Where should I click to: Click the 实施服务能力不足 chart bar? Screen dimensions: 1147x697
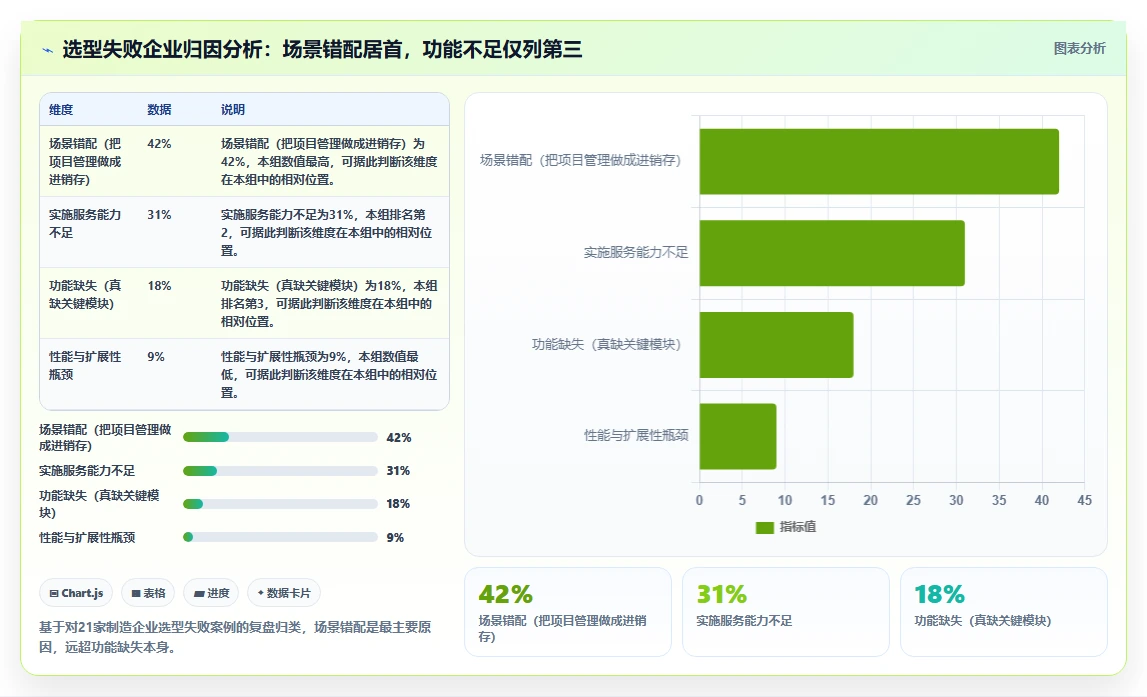[x=832, y=253]
